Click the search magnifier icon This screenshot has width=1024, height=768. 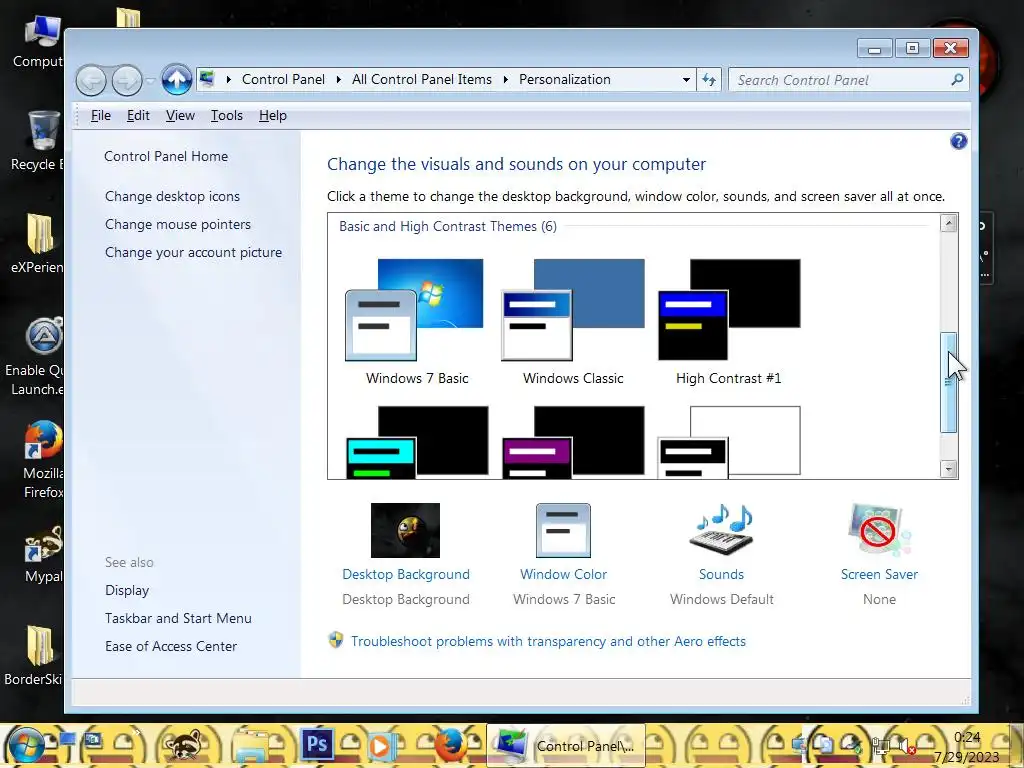coord(957,80)
